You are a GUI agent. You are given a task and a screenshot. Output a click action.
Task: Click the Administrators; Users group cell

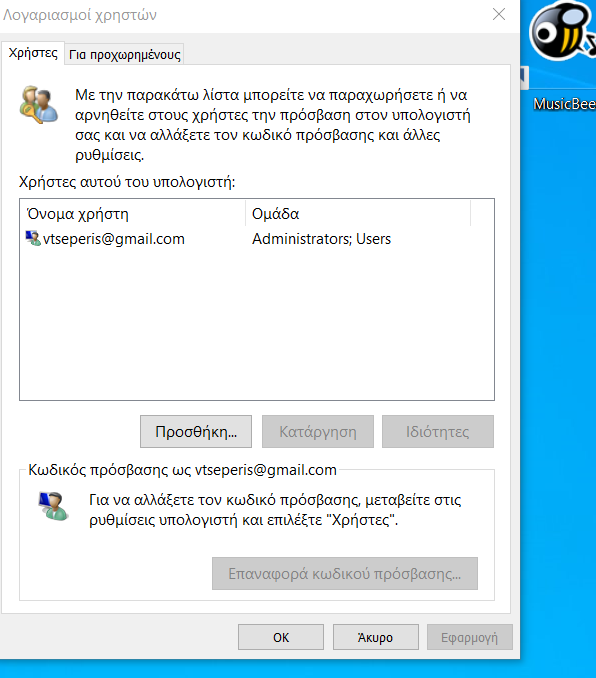tap(321, 239)
